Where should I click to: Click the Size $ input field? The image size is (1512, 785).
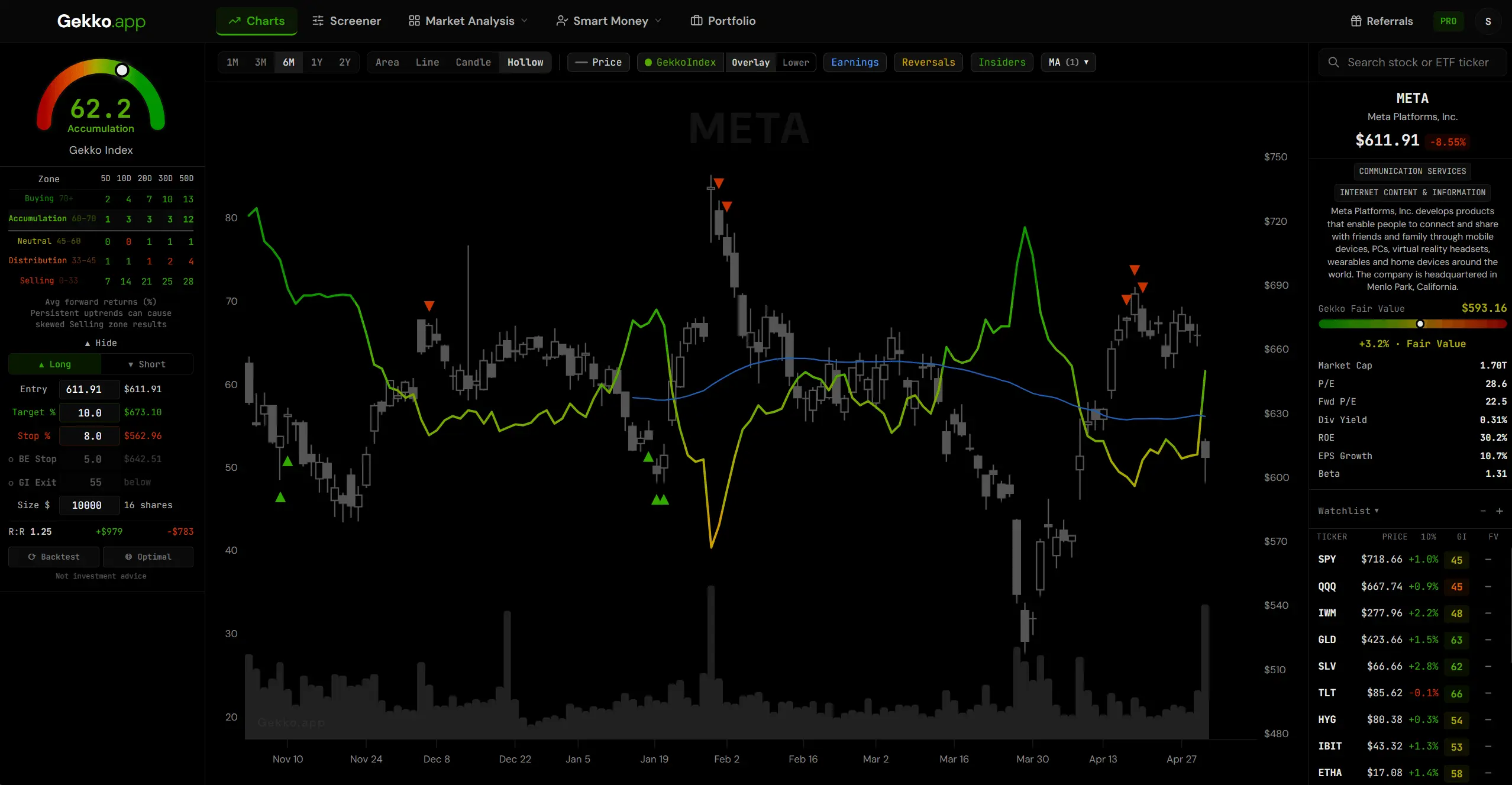[x=89, y=505]
